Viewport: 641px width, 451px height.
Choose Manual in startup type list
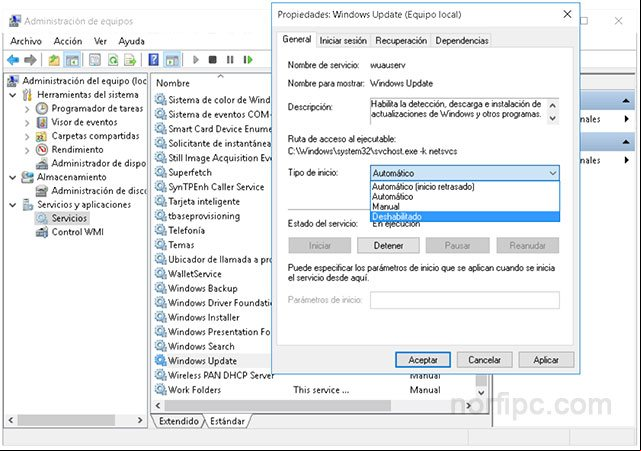[464, 206]
